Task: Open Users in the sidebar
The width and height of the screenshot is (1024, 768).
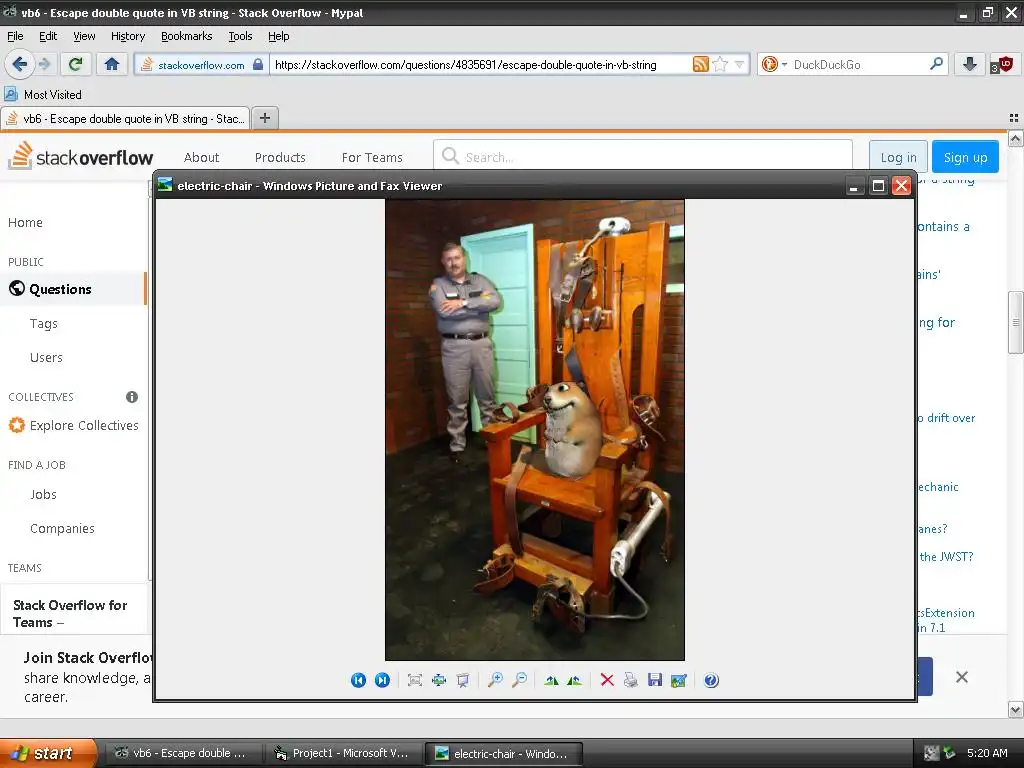Action: tap(46, 357)
